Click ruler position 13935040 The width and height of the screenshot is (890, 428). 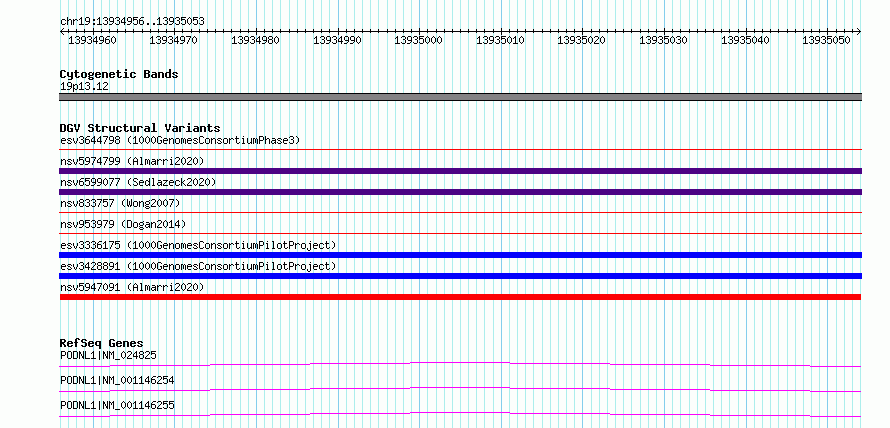point(745,40)
